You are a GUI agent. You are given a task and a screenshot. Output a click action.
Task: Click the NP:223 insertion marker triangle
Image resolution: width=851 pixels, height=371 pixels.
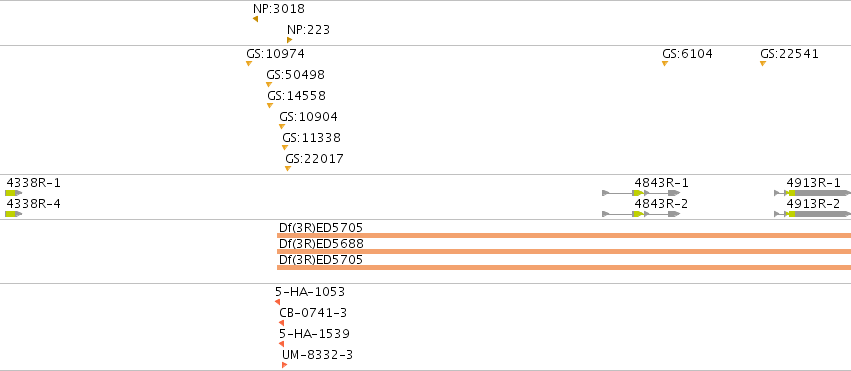pos(290,40)
